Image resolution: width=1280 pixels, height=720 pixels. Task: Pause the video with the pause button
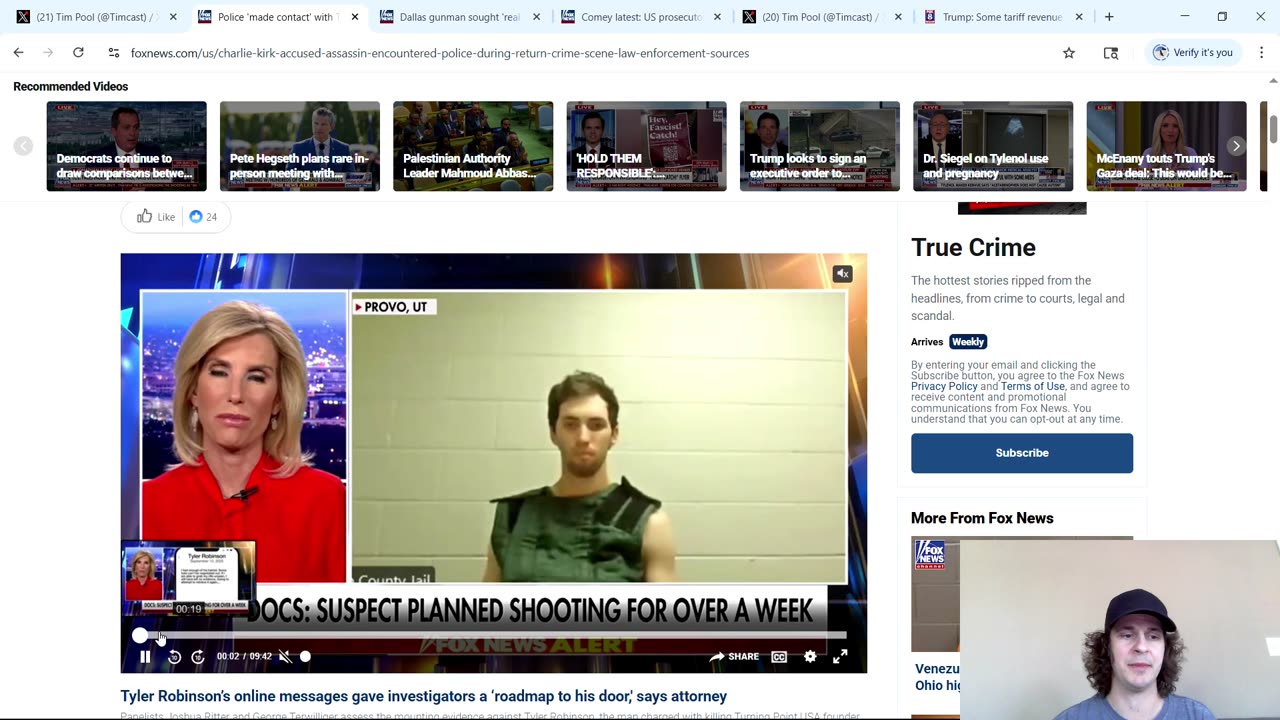click(x=145, y=657)
